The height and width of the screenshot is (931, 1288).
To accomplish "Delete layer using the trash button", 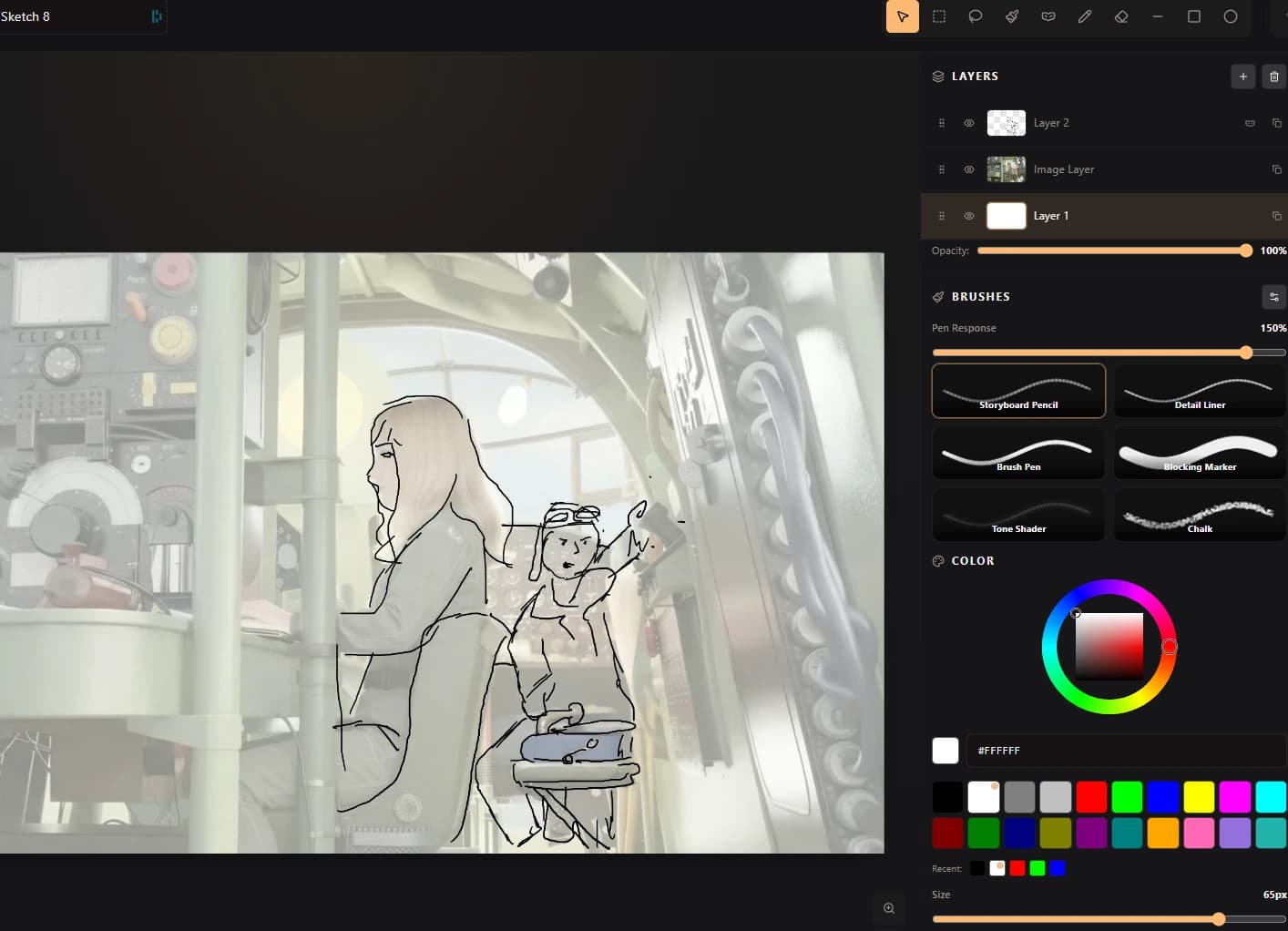I will tap(1274, 77).
